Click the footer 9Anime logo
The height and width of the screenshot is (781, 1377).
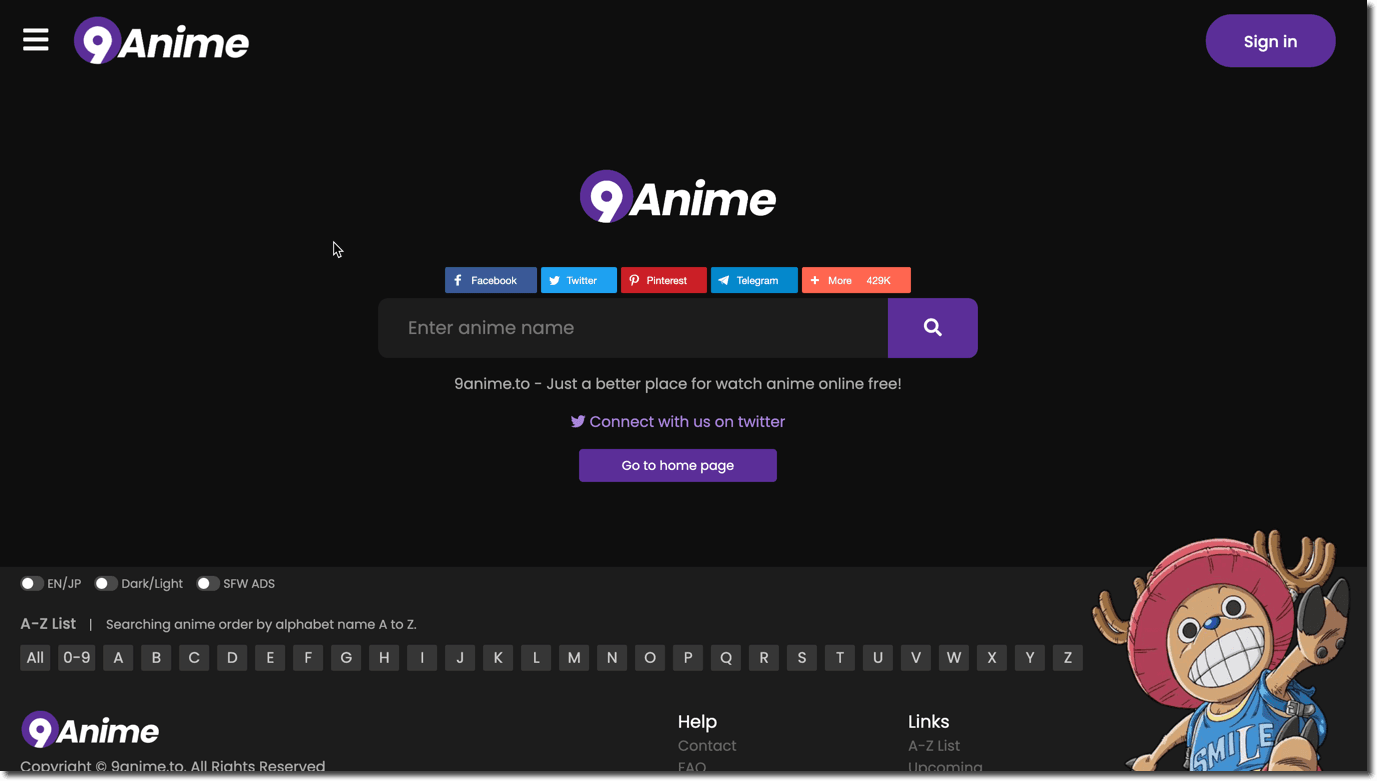[x=90, y=730]
